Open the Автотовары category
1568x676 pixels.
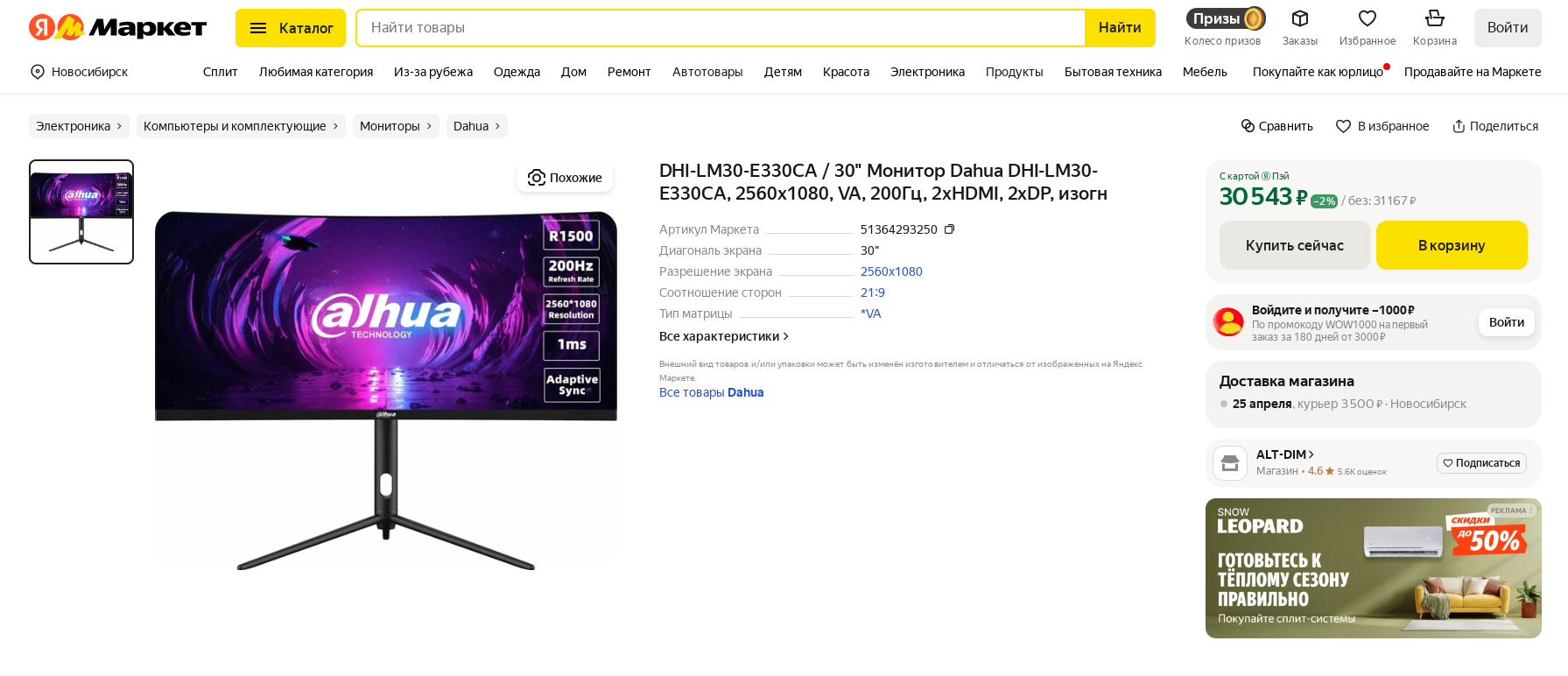(x=707, y=72)
